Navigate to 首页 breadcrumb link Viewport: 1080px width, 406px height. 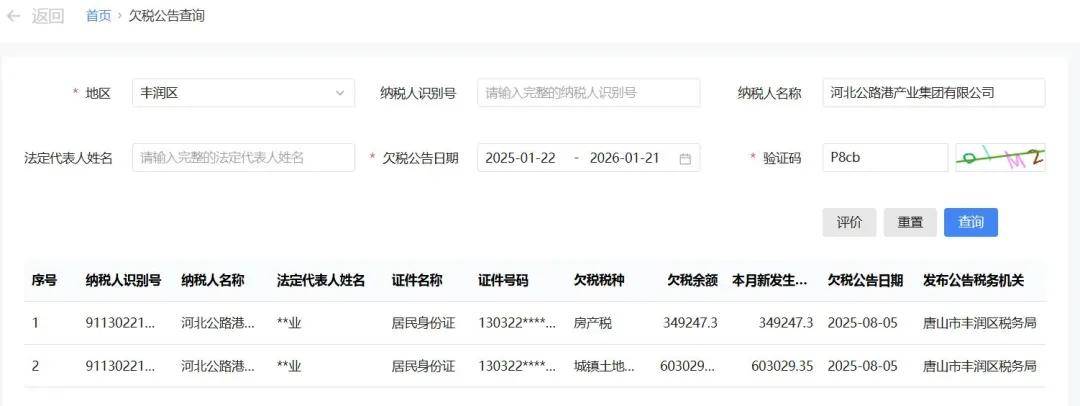[x=98, y=16]
